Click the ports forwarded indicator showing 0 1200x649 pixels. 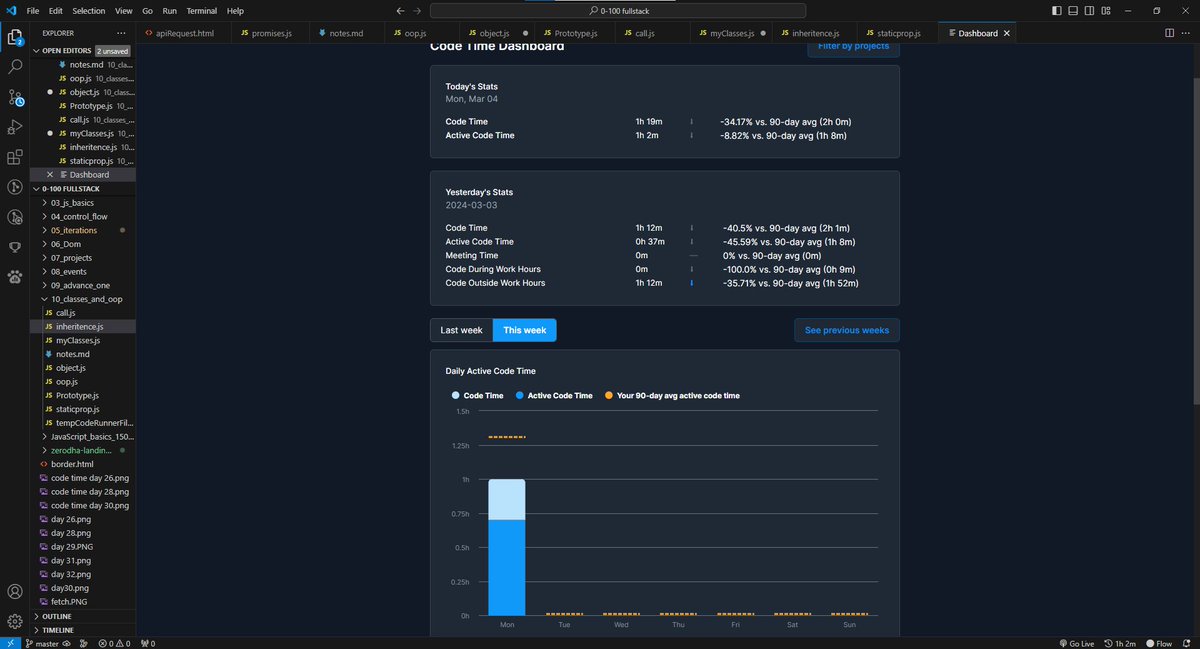point(148,643)
